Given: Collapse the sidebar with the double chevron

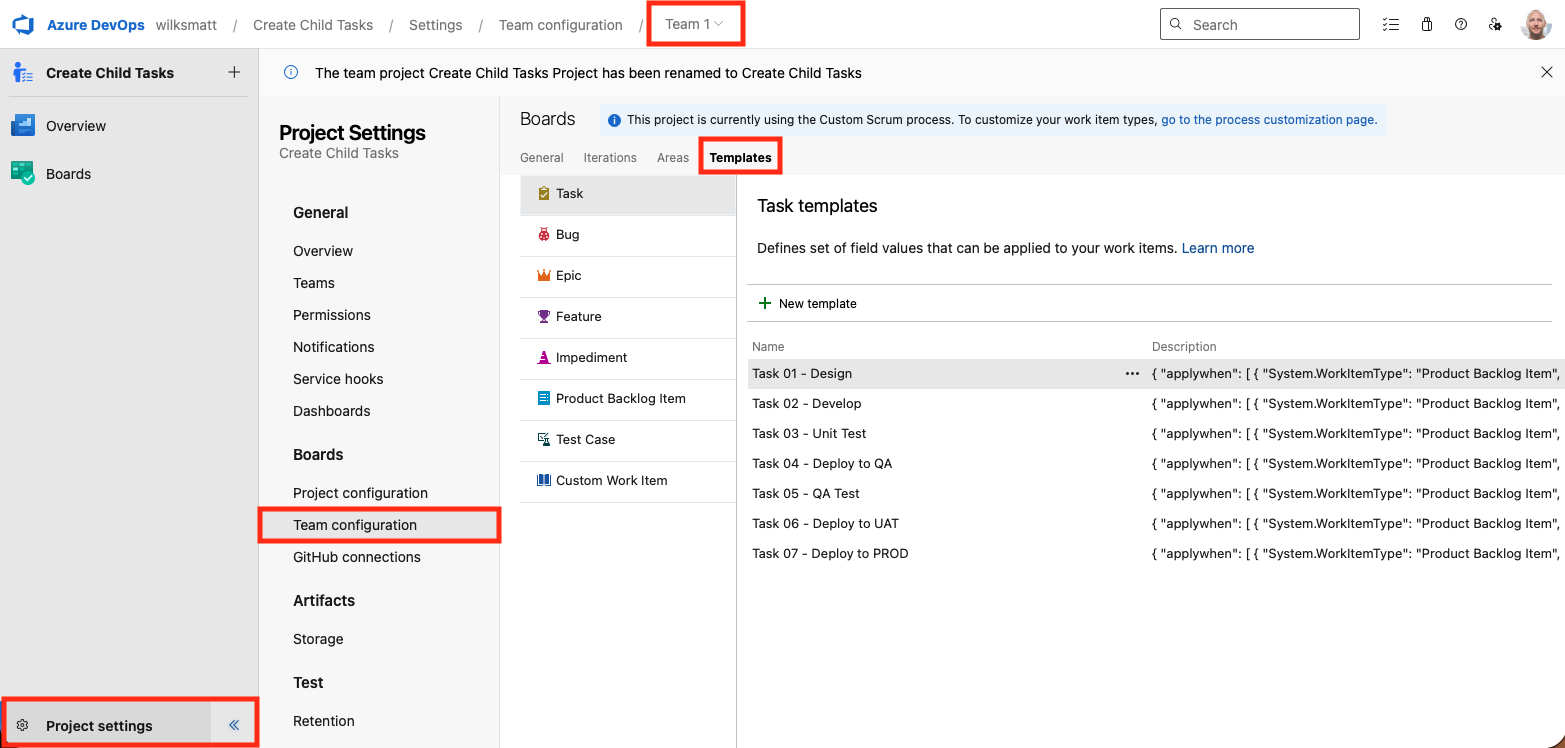Looking at the screenshot, I should tap(234, 725).
